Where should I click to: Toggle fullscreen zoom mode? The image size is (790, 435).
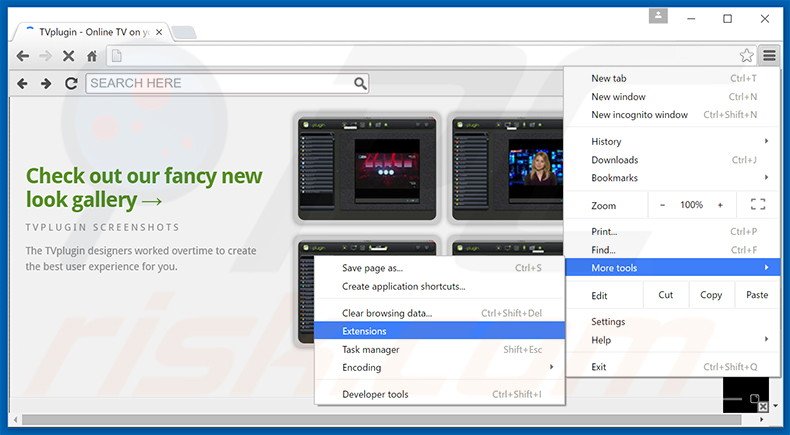click(758, 205)
